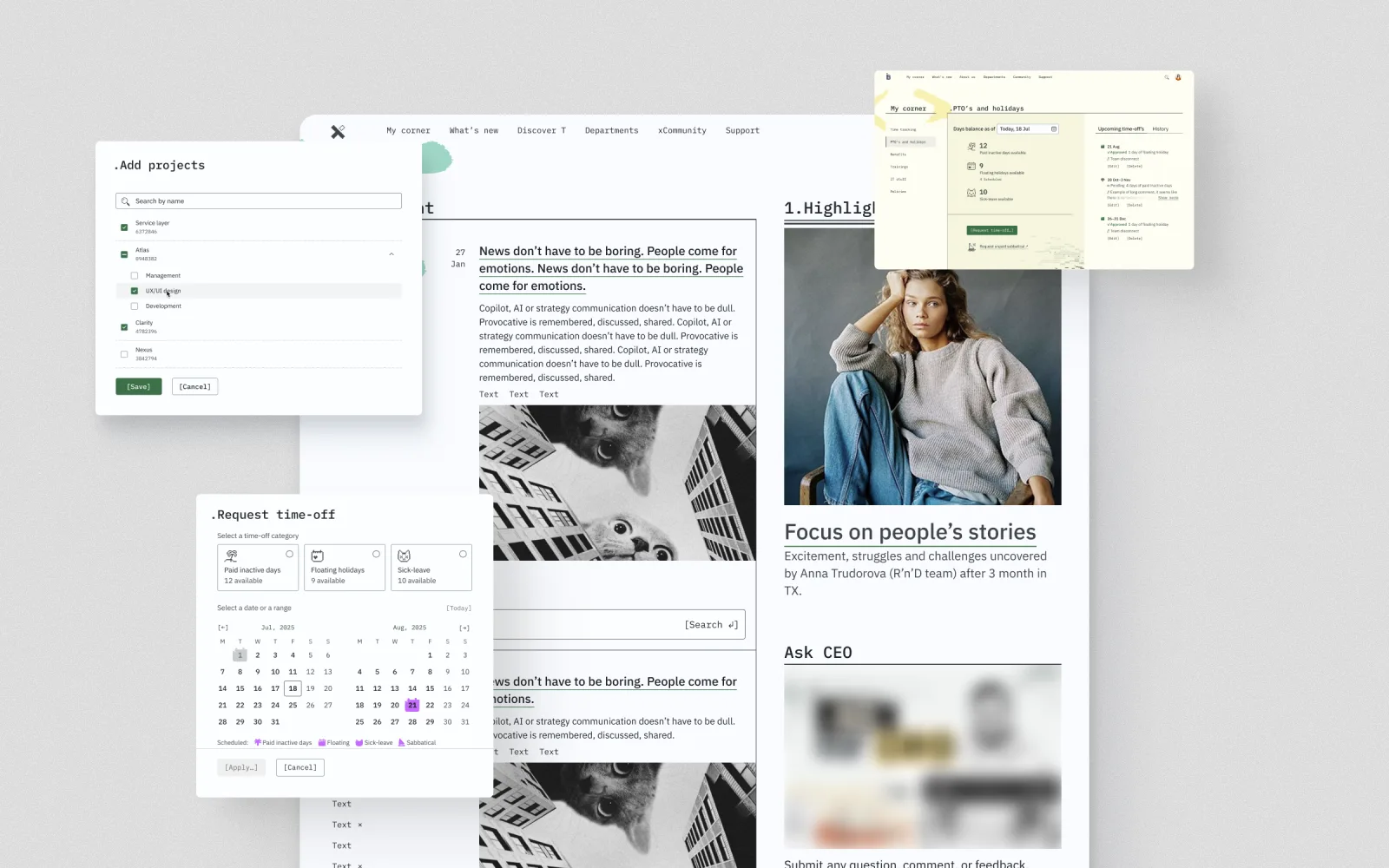Viewport: 1389px width, 868px height.
Task: Click purple Sabbatical legend icon
Action: tap(401, 743)
